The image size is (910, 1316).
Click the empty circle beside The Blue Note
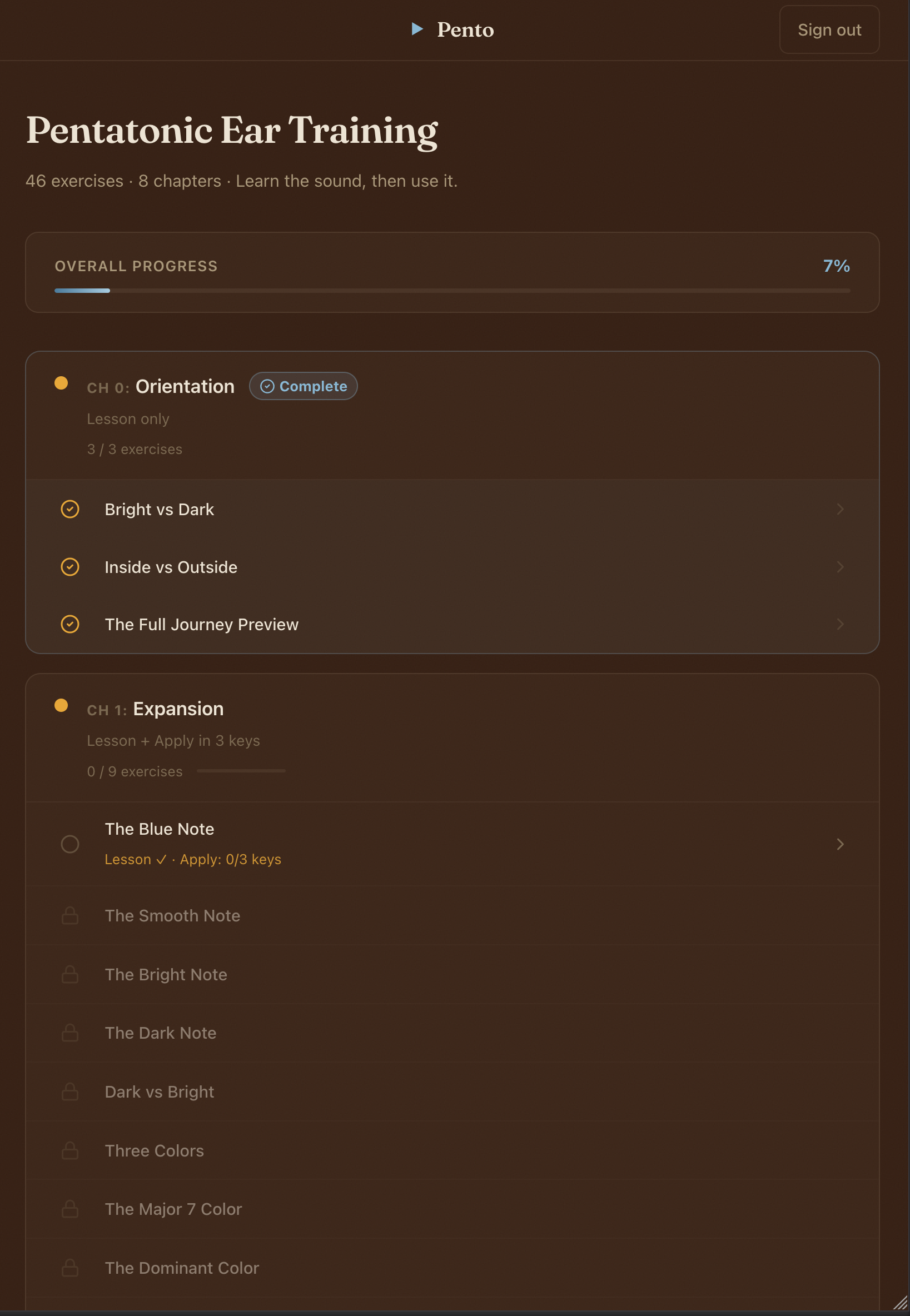[70, 844]
